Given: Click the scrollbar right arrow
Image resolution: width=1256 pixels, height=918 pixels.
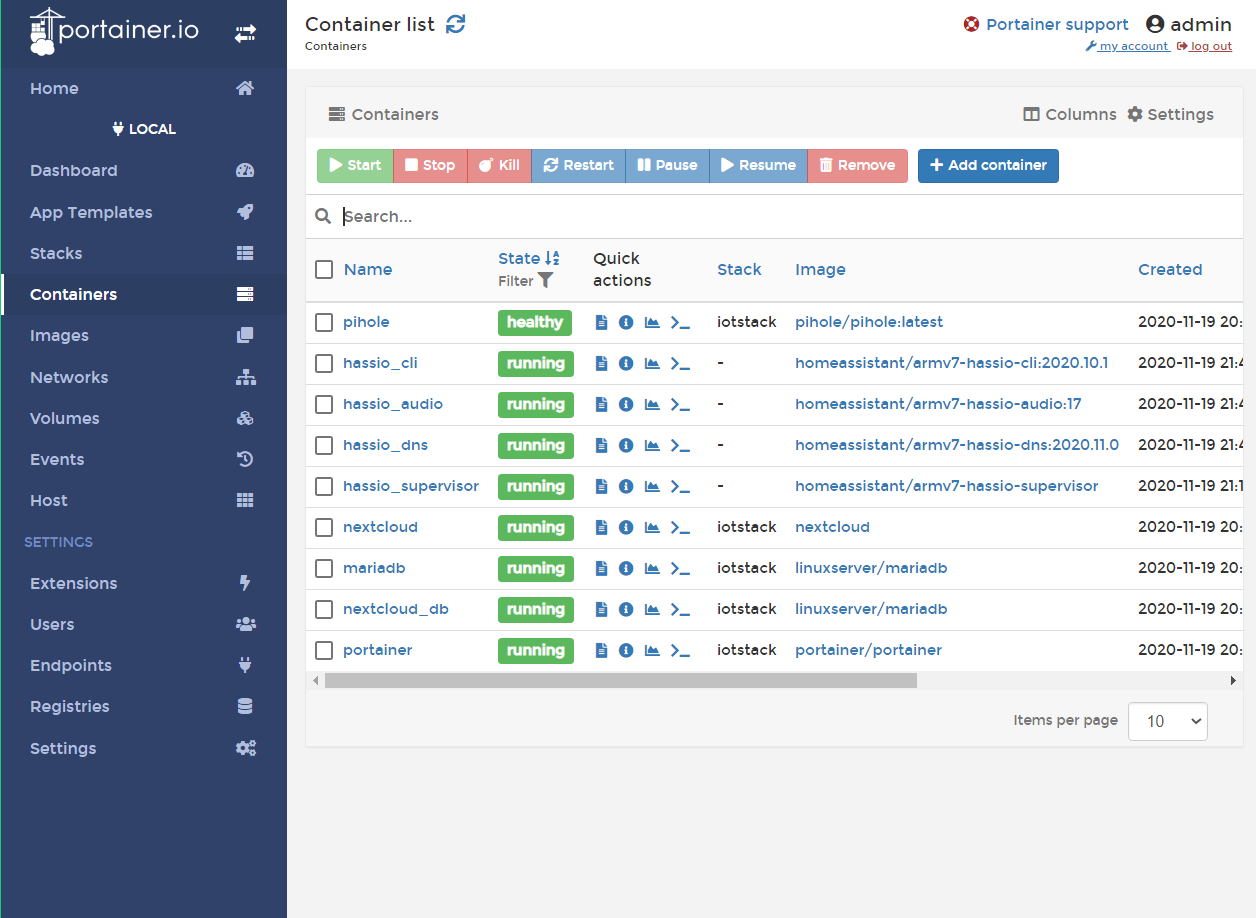Looking at the screenshot, I should click(x=1233, y=680).
